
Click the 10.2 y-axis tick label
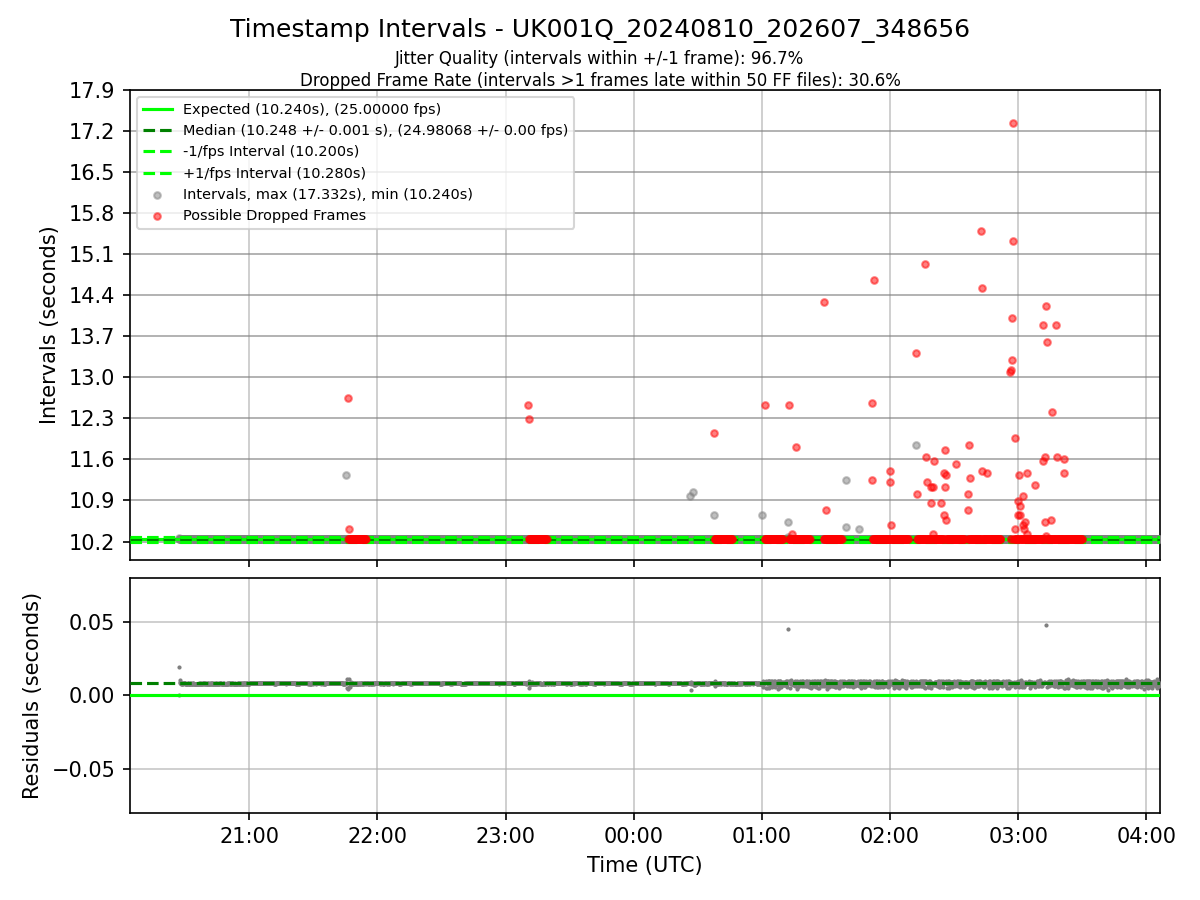tap(95, 542)
